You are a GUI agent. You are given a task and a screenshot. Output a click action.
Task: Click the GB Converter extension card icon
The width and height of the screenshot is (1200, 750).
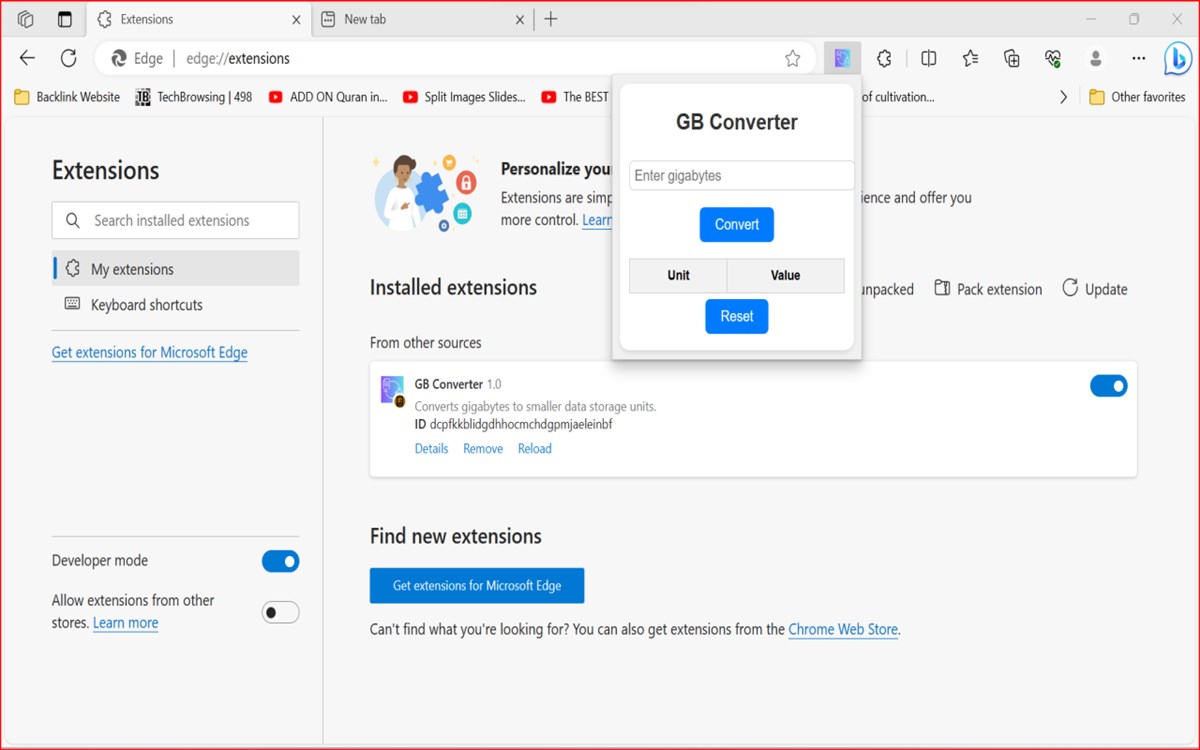coord(393,391)
